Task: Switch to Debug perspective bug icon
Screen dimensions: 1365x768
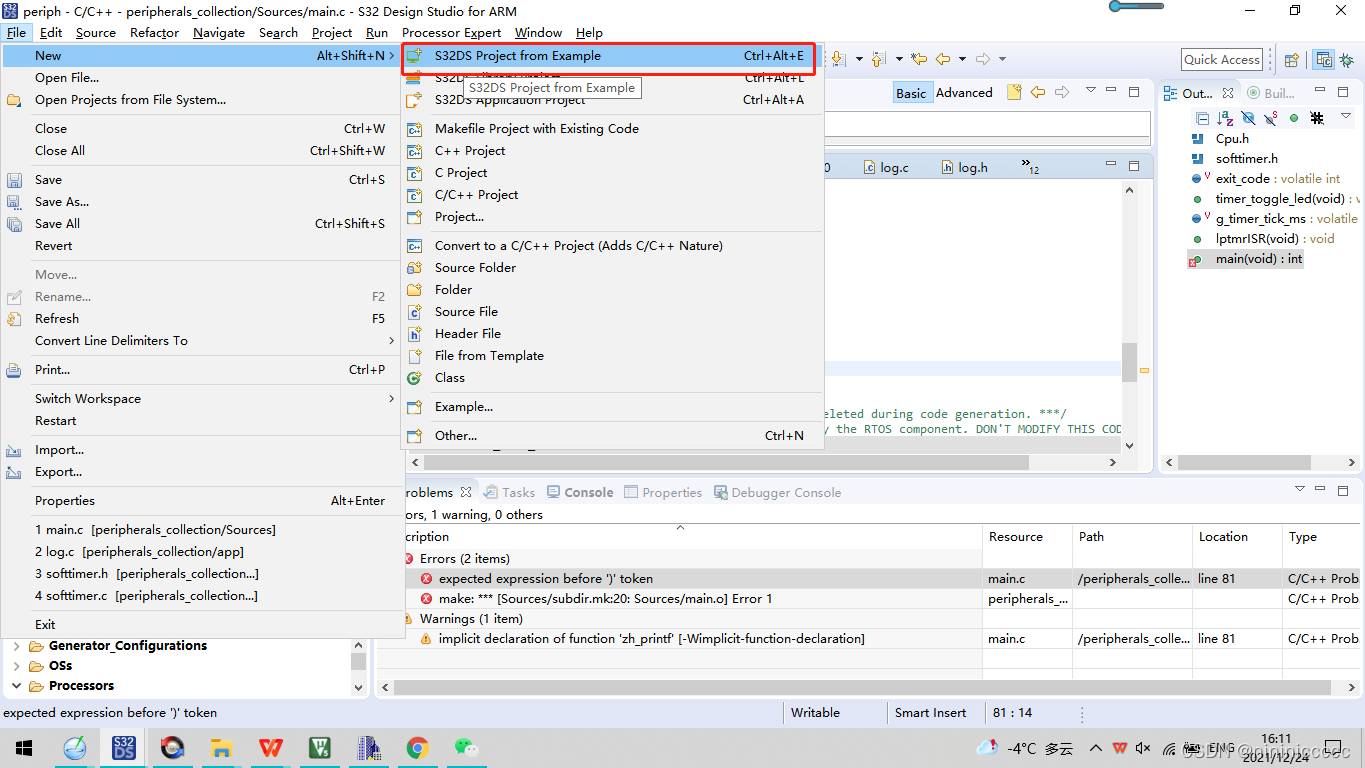Action: pyautogui.click(x=1346, y=59)
